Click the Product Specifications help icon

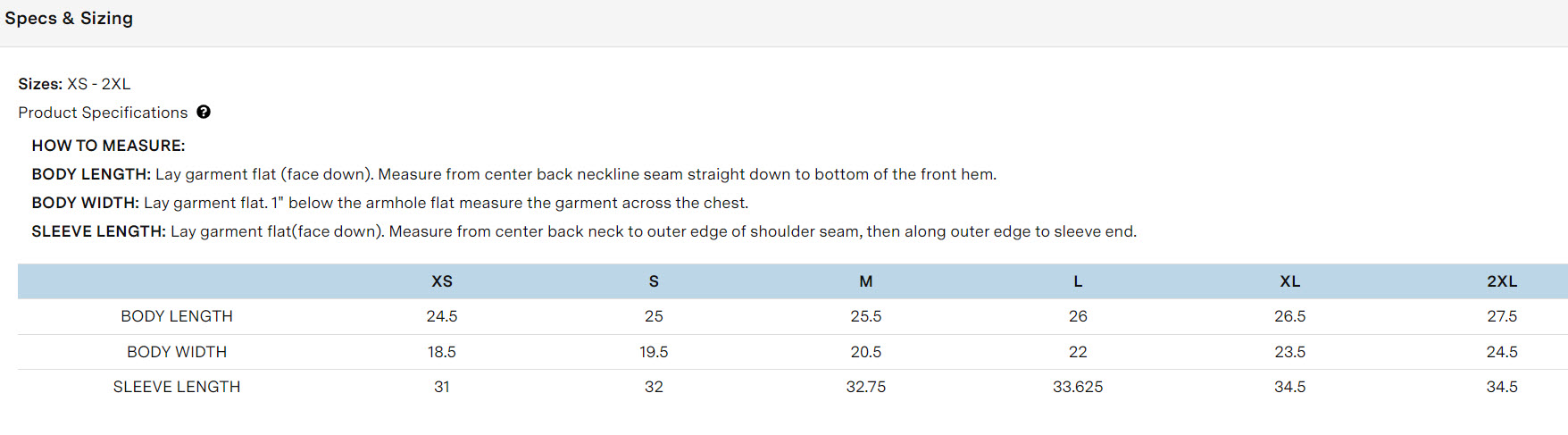coord(204,112)
